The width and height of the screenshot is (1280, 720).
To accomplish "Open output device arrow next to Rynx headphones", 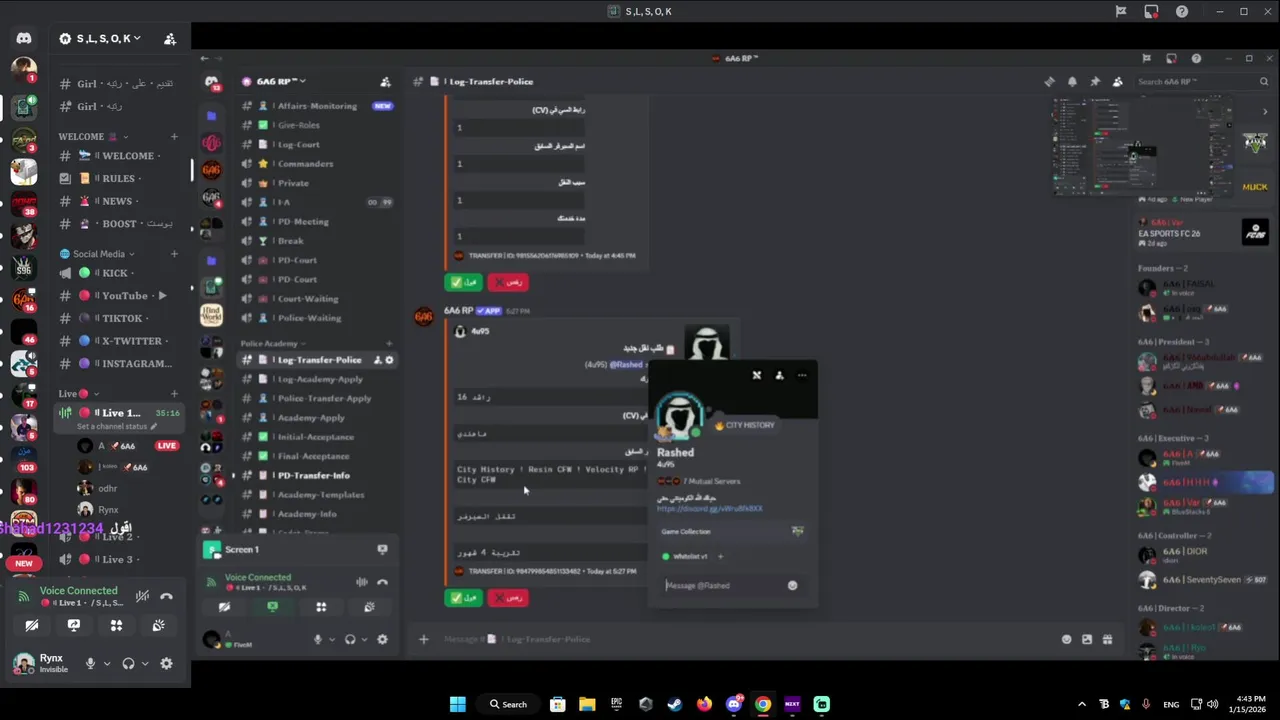I will tap(145, 663).
